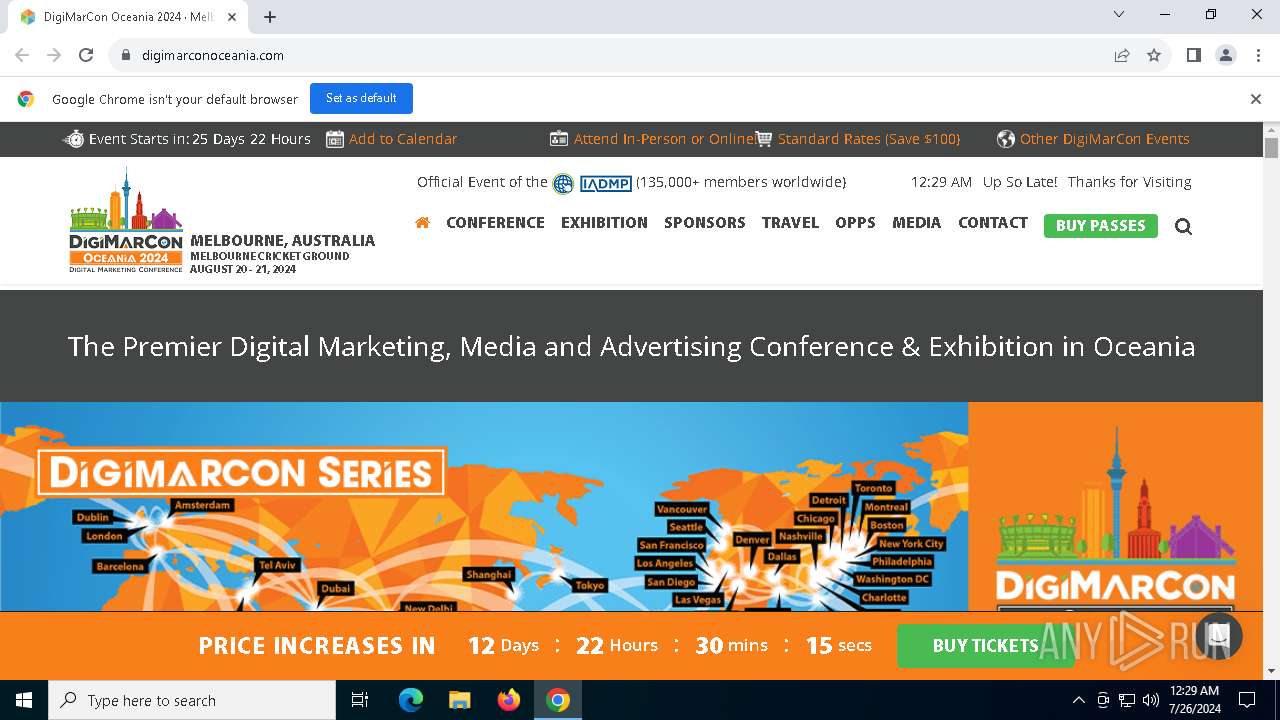
Task: Click the DigiMarCon Series world map banner
Action: pyautogui.click(x=484, y=506)
